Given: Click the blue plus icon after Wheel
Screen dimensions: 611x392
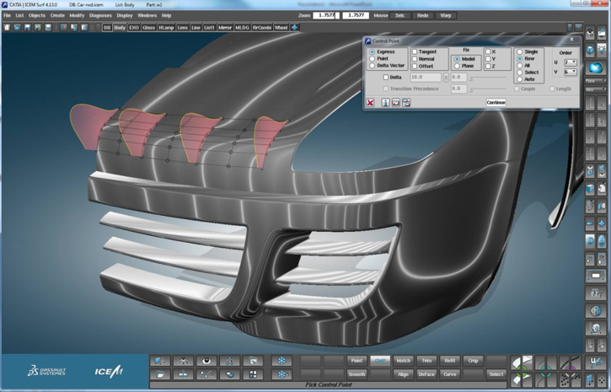Looking at the screenshot, I should (295, 27).
